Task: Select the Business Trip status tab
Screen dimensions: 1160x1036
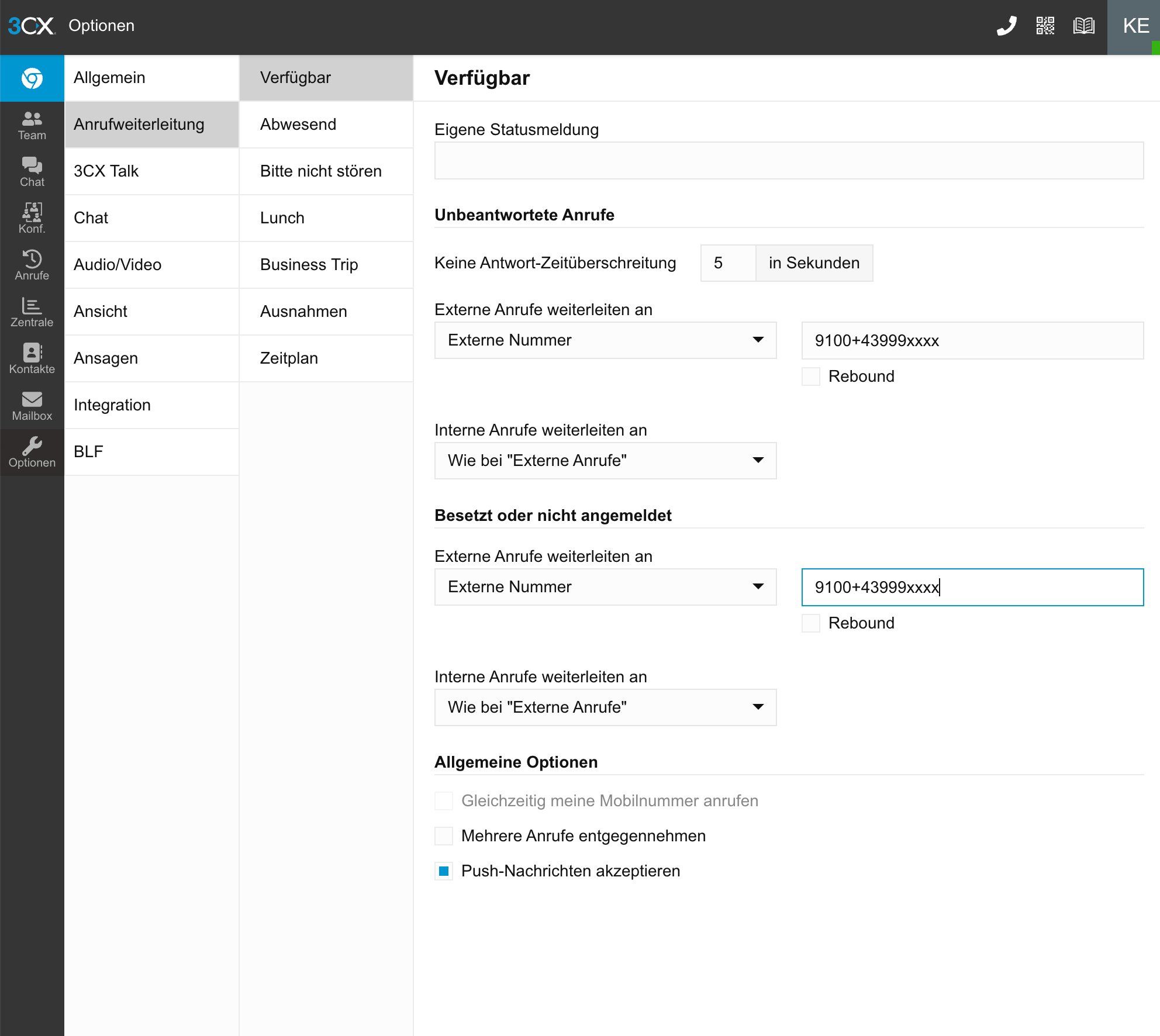Action: pyautogui.click(x=326, y=265)
